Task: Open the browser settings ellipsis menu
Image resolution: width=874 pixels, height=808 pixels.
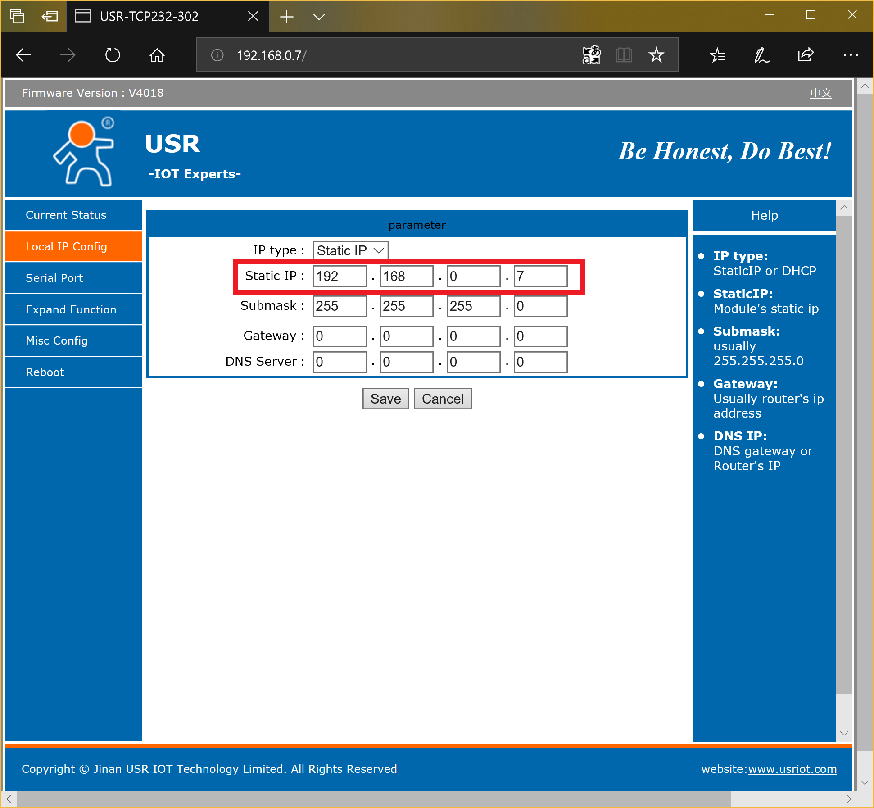Action: [851, 55]
